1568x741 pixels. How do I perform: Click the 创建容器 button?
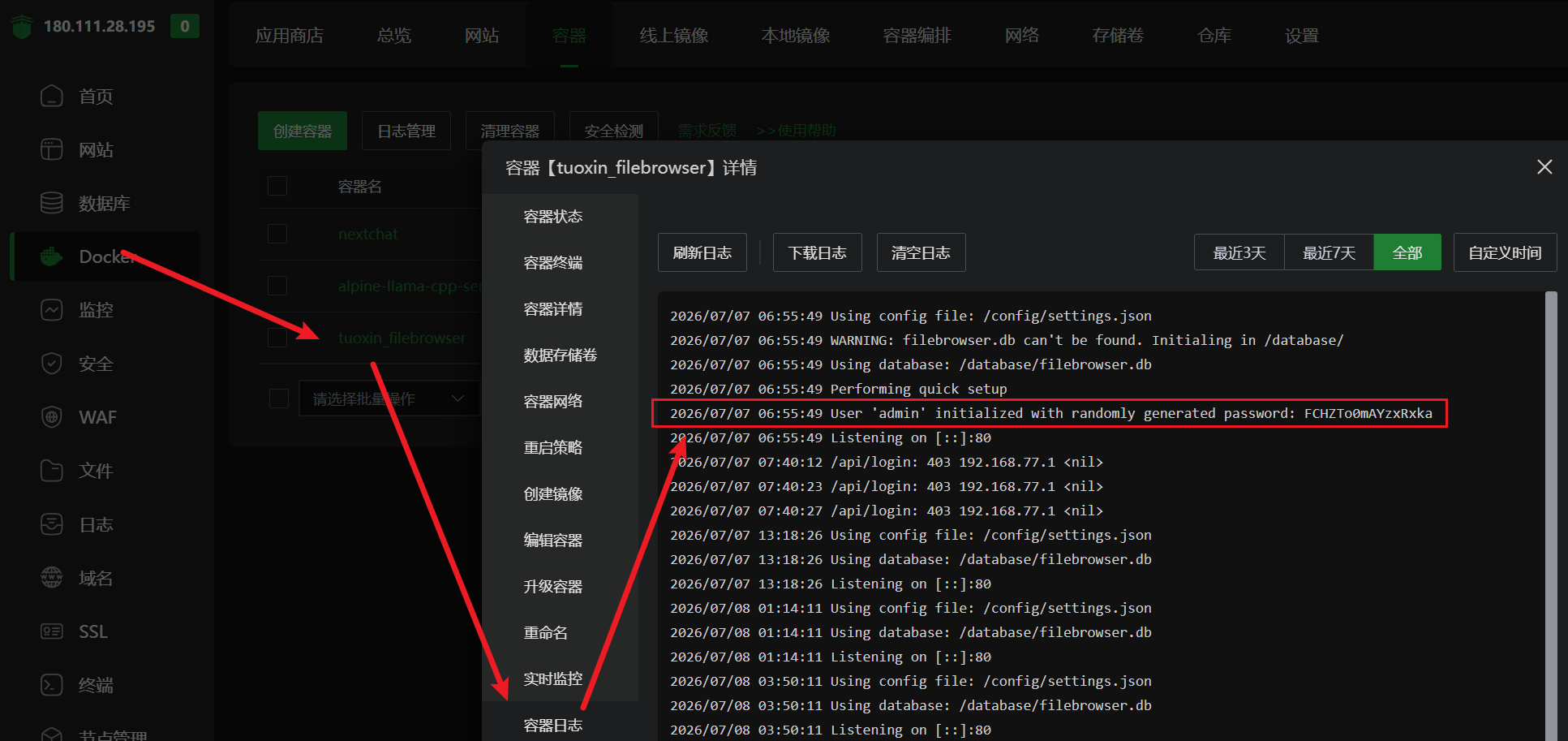click(303, 131)
